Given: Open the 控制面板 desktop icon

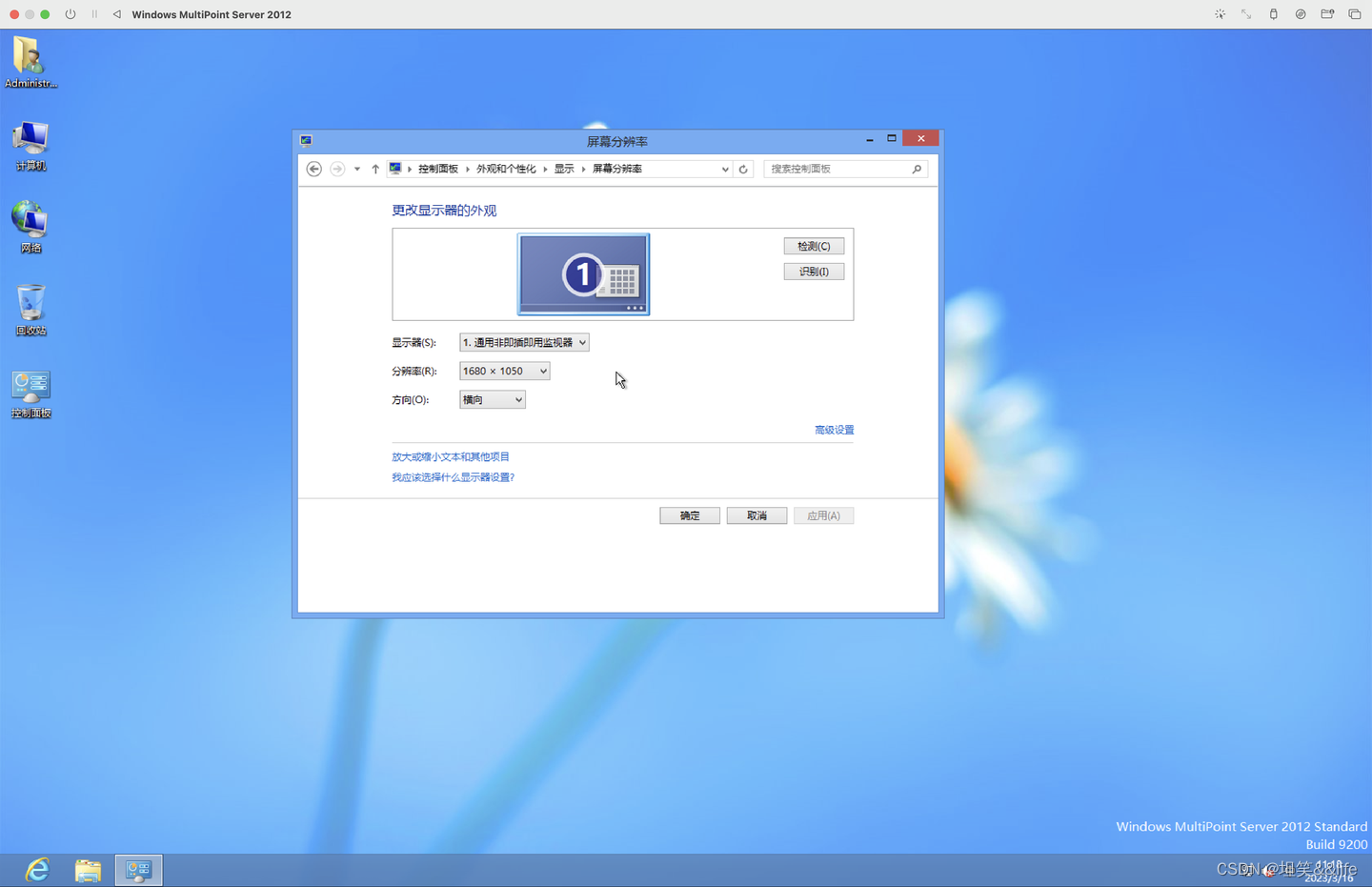Looking at the screenshot, I should pos(30,394).
